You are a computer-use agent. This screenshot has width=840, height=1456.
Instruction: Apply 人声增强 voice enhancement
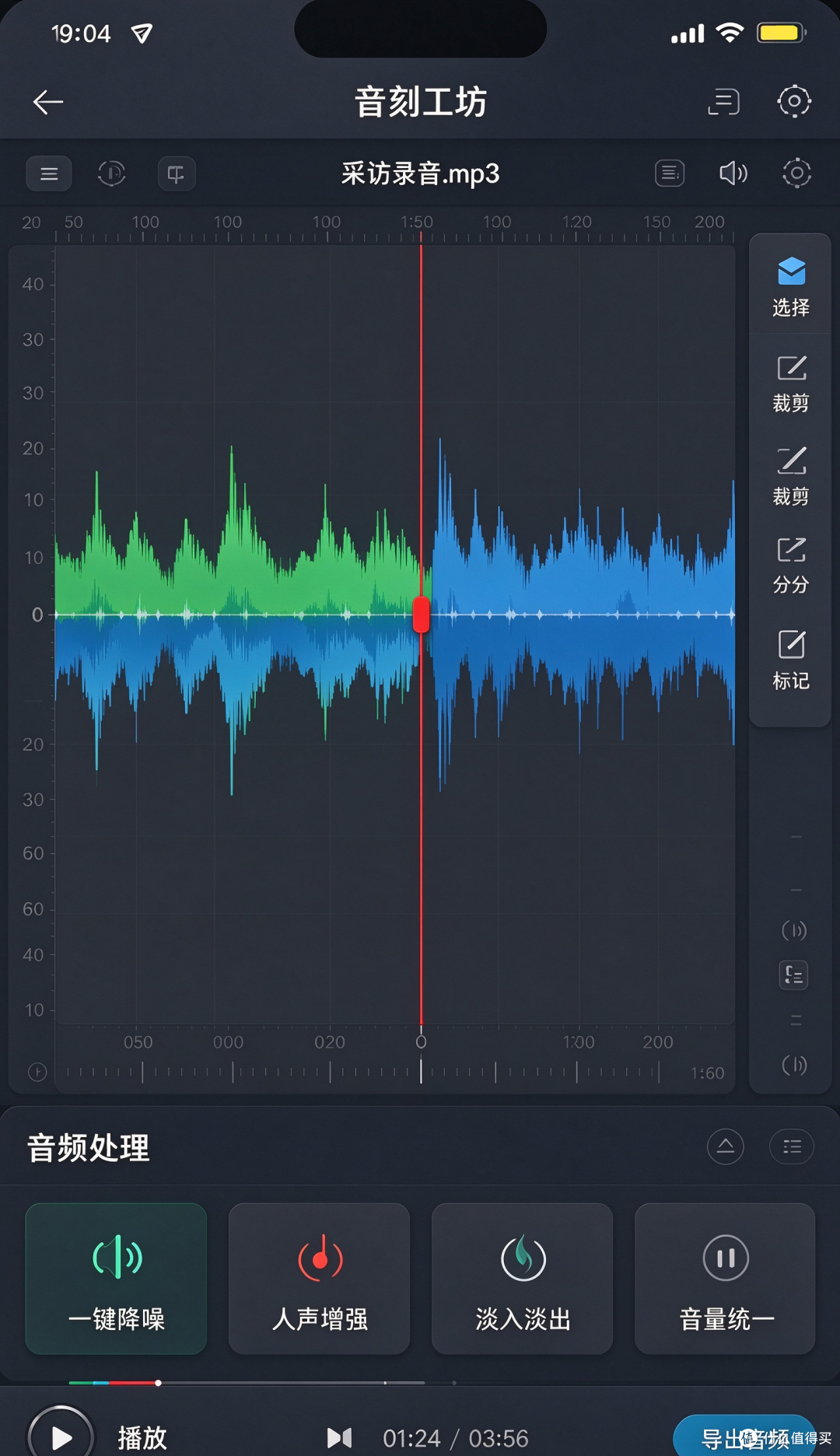coord(319,1279)
